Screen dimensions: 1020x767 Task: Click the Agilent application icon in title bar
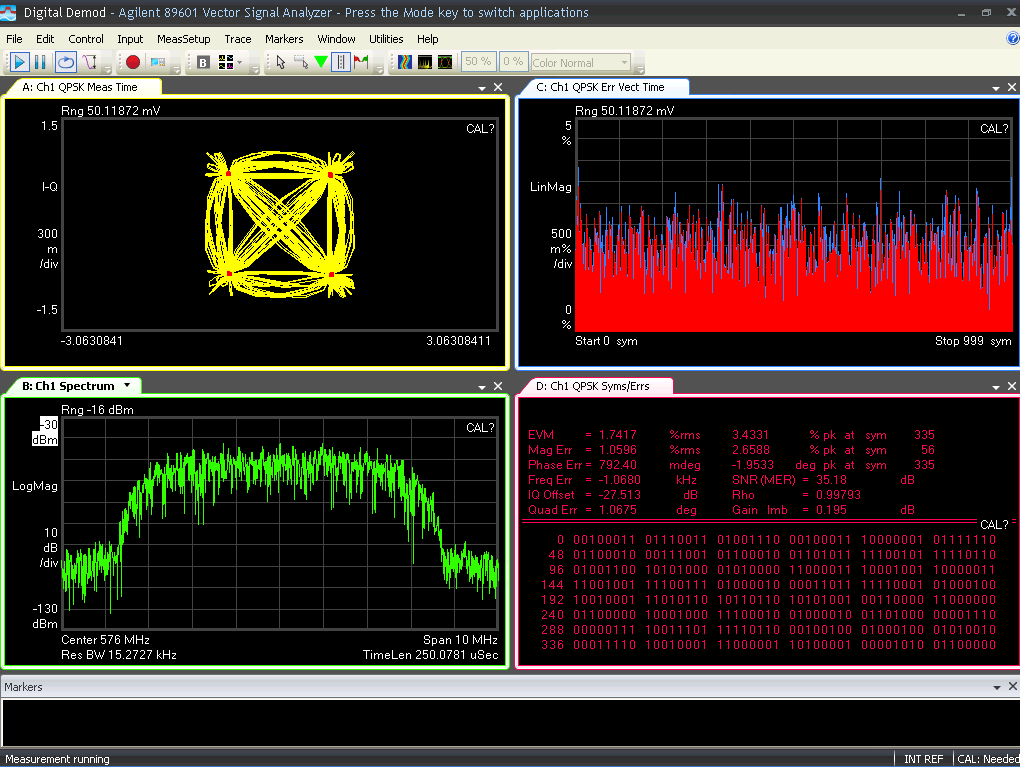point(9,12)
